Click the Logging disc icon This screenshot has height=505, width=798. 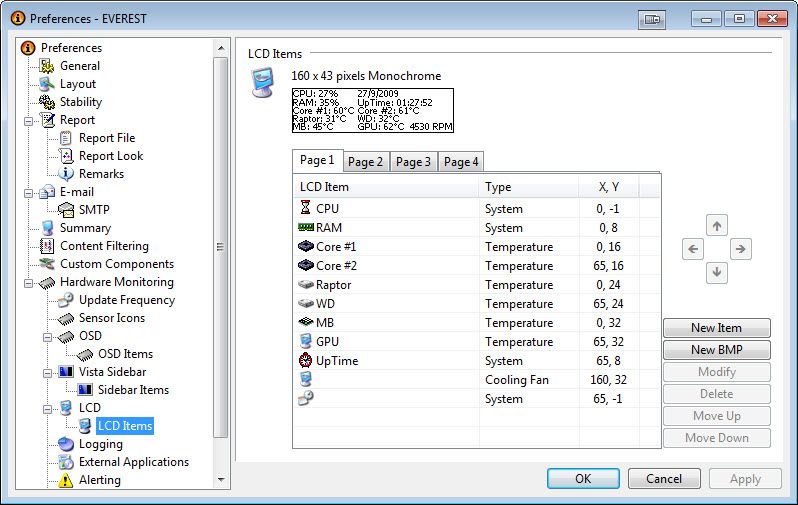66,444
